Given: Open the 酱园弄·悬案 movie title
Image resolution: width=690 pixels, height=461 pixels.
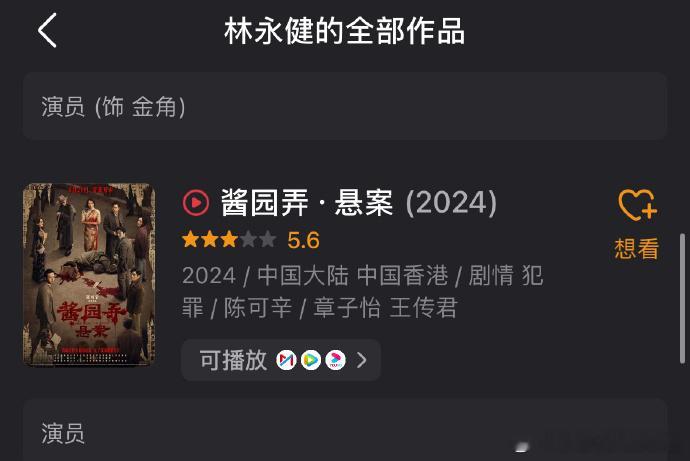Looking at the screenshot, I should tap(307, 203).
